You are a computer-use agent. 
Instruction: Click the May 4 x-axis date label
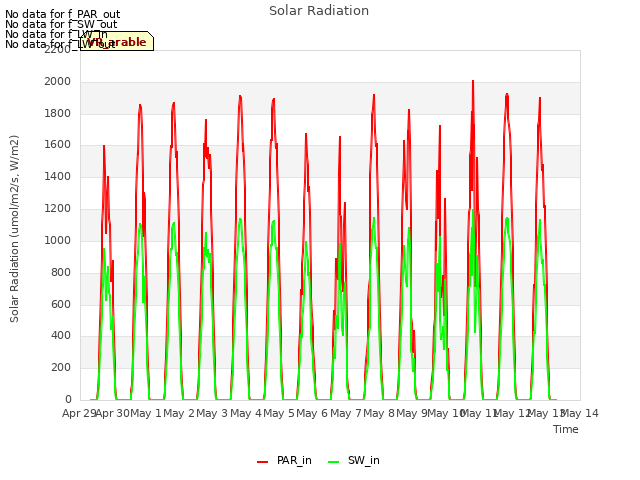[246, 413]
